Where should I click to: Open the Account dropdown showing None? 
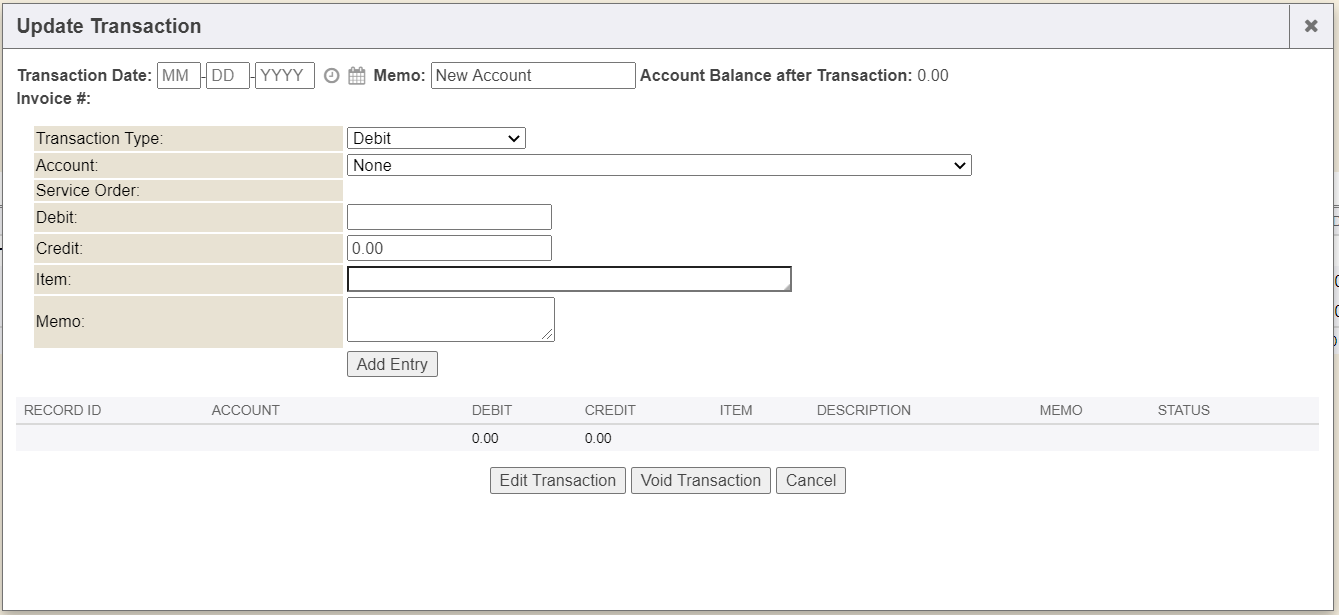click(x=659, y=166)
